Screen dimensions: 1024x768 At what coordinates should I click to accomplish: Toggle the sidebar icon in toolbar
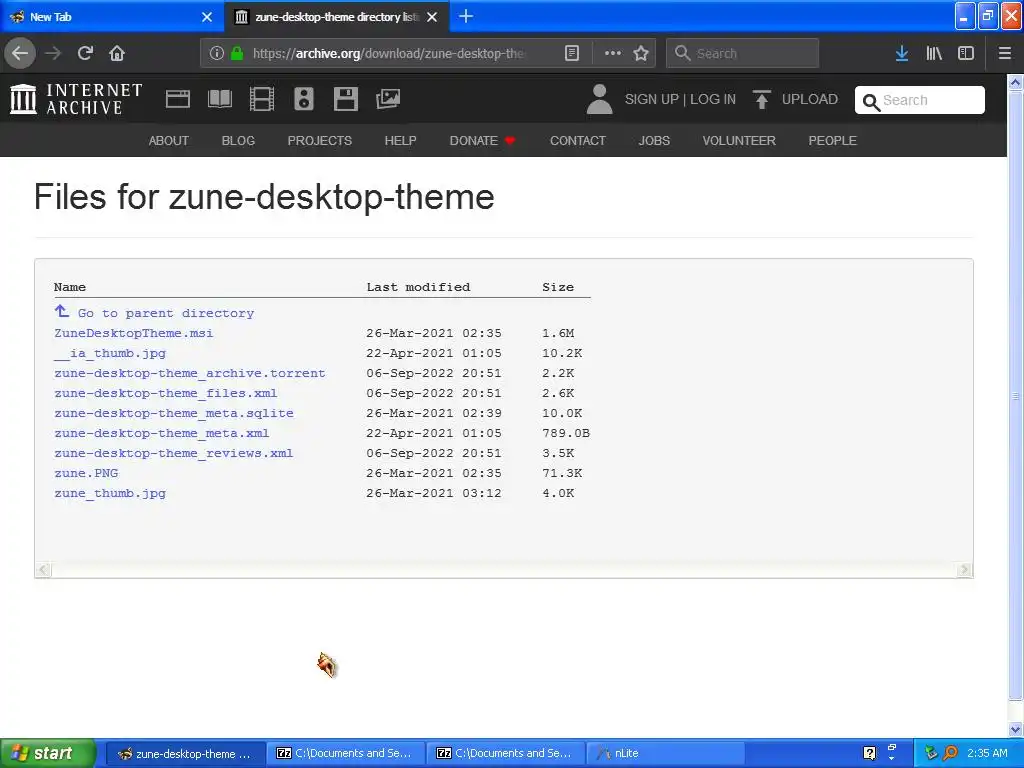point(966,53)
